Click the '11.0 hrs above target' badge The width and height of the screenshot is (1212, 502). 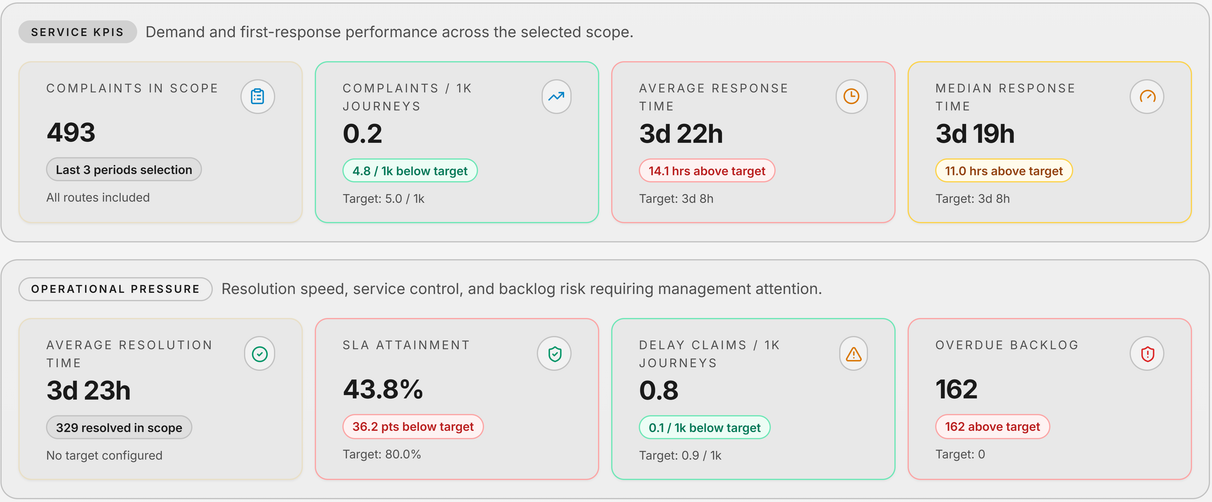tap(1004, 171)
